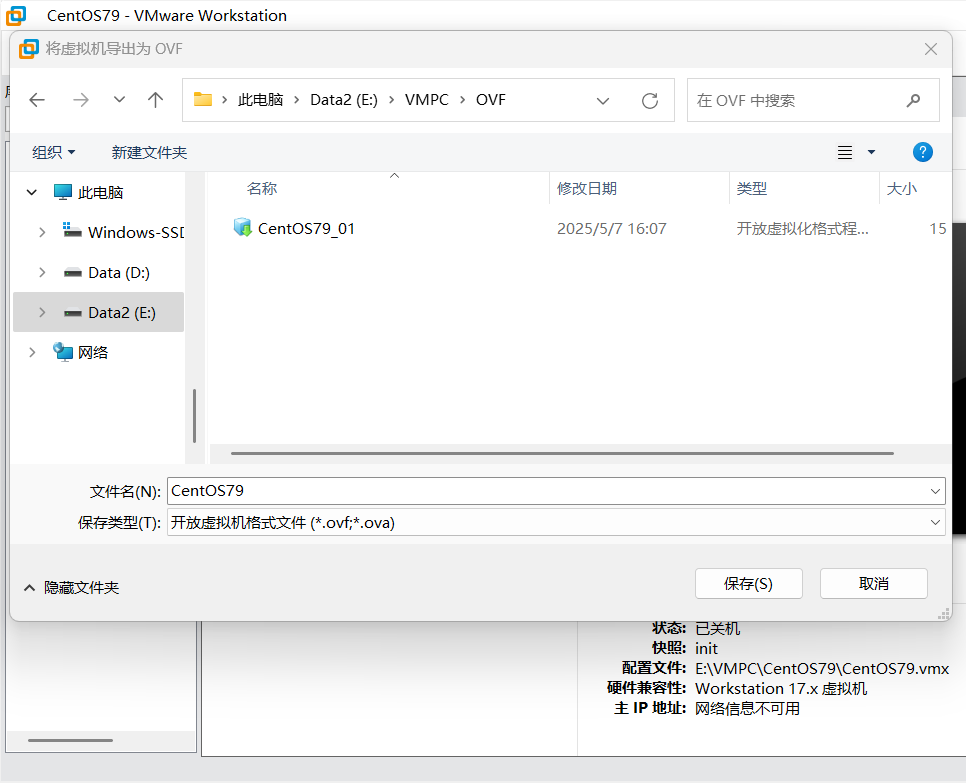
Task: Open view options dropdown arrow
Action: click(x=871, y=152)
